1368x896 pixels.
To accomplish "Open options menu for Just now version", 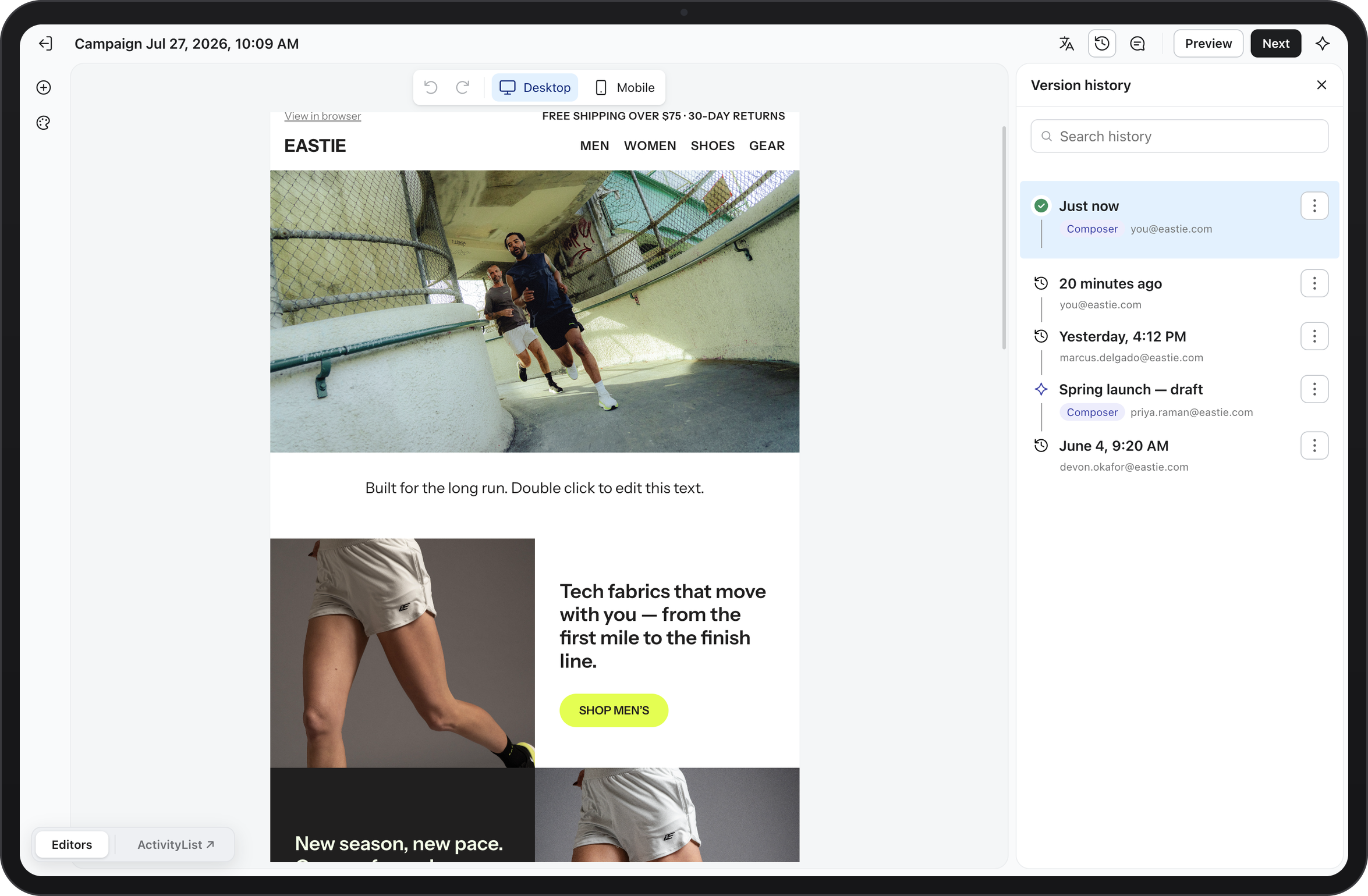I will point(1314,205).
